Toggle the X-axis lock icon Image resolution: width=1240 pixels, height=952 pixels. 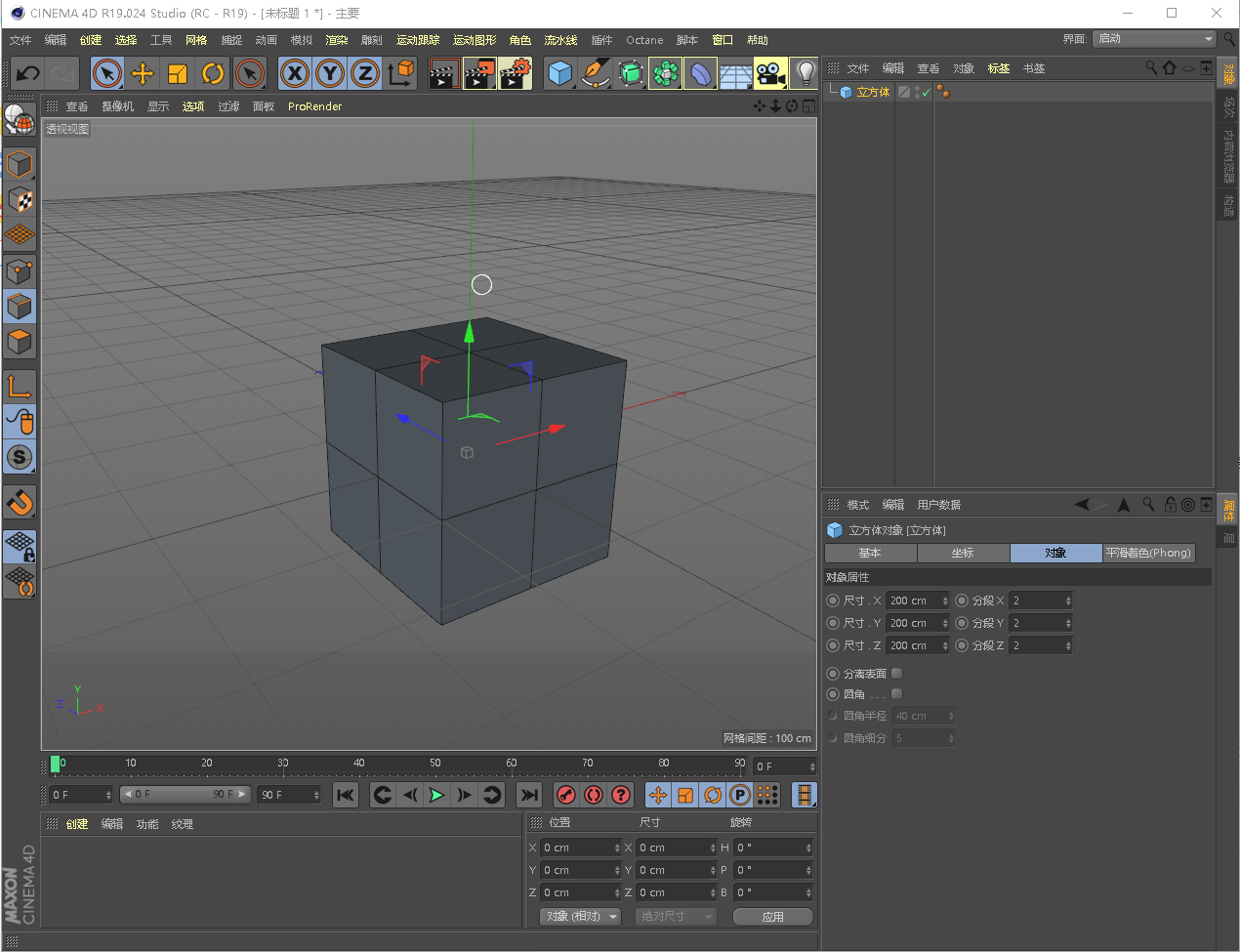pyautogui.click(x=294, y=73)
